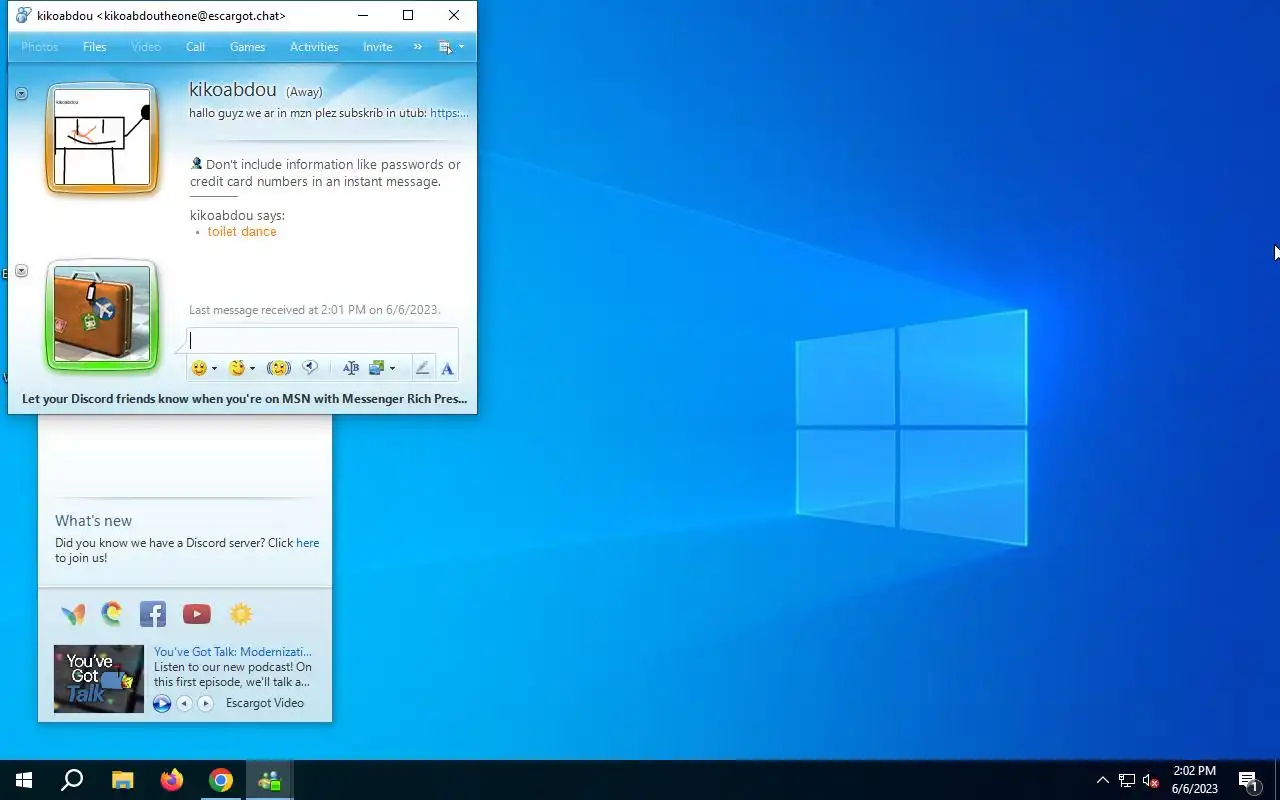The width and height of the screenshot is (1280, 800).
Task: Open the Activities menu
Action: click(314, 47)
